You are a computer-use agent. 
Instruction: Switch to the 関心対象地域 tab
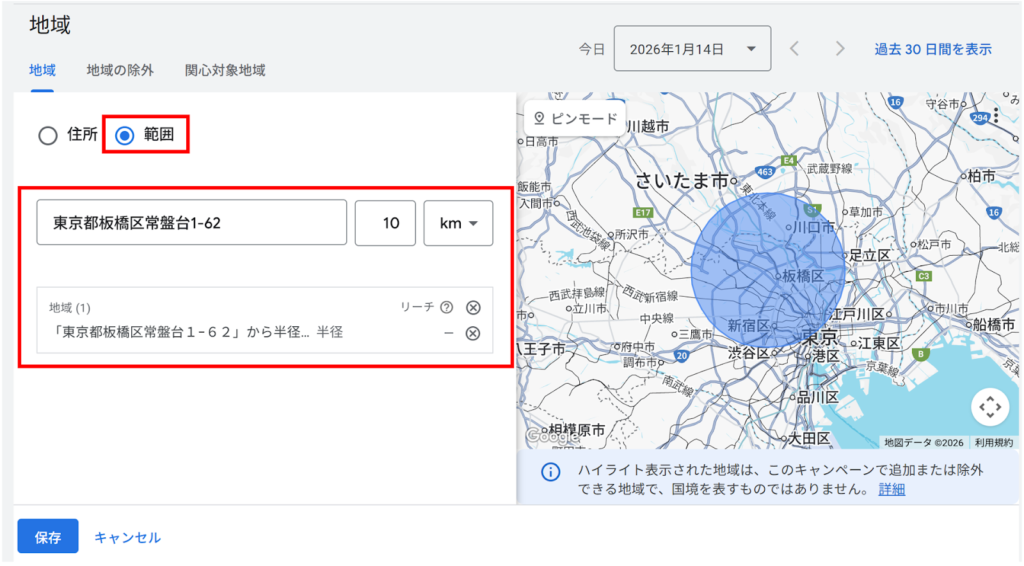click(x=225, y=71)
